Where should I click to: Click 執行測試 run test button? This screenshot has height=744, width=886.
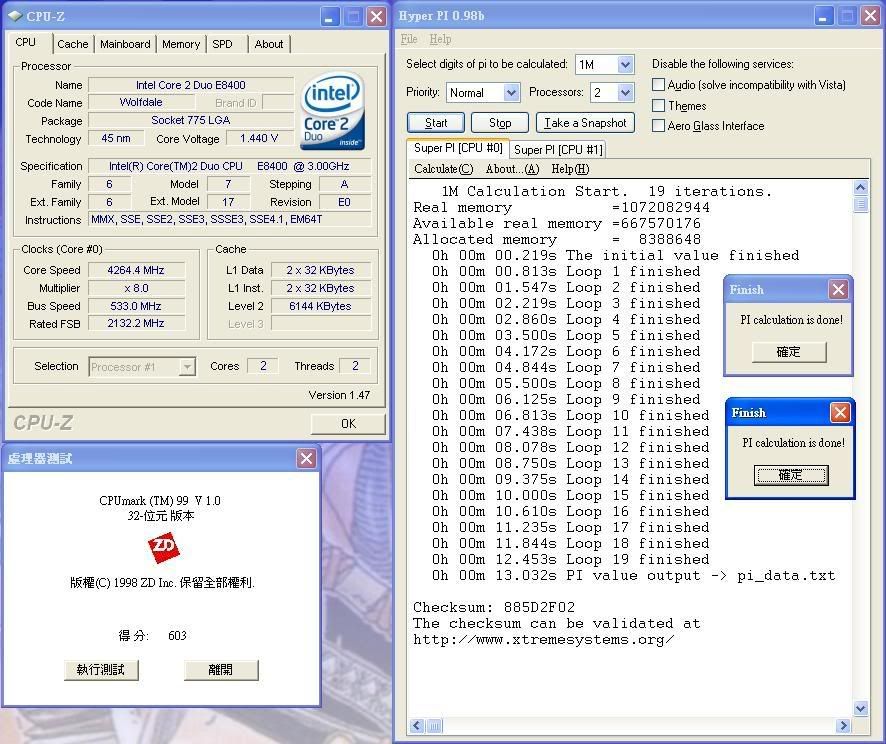(x=101, y=670)
